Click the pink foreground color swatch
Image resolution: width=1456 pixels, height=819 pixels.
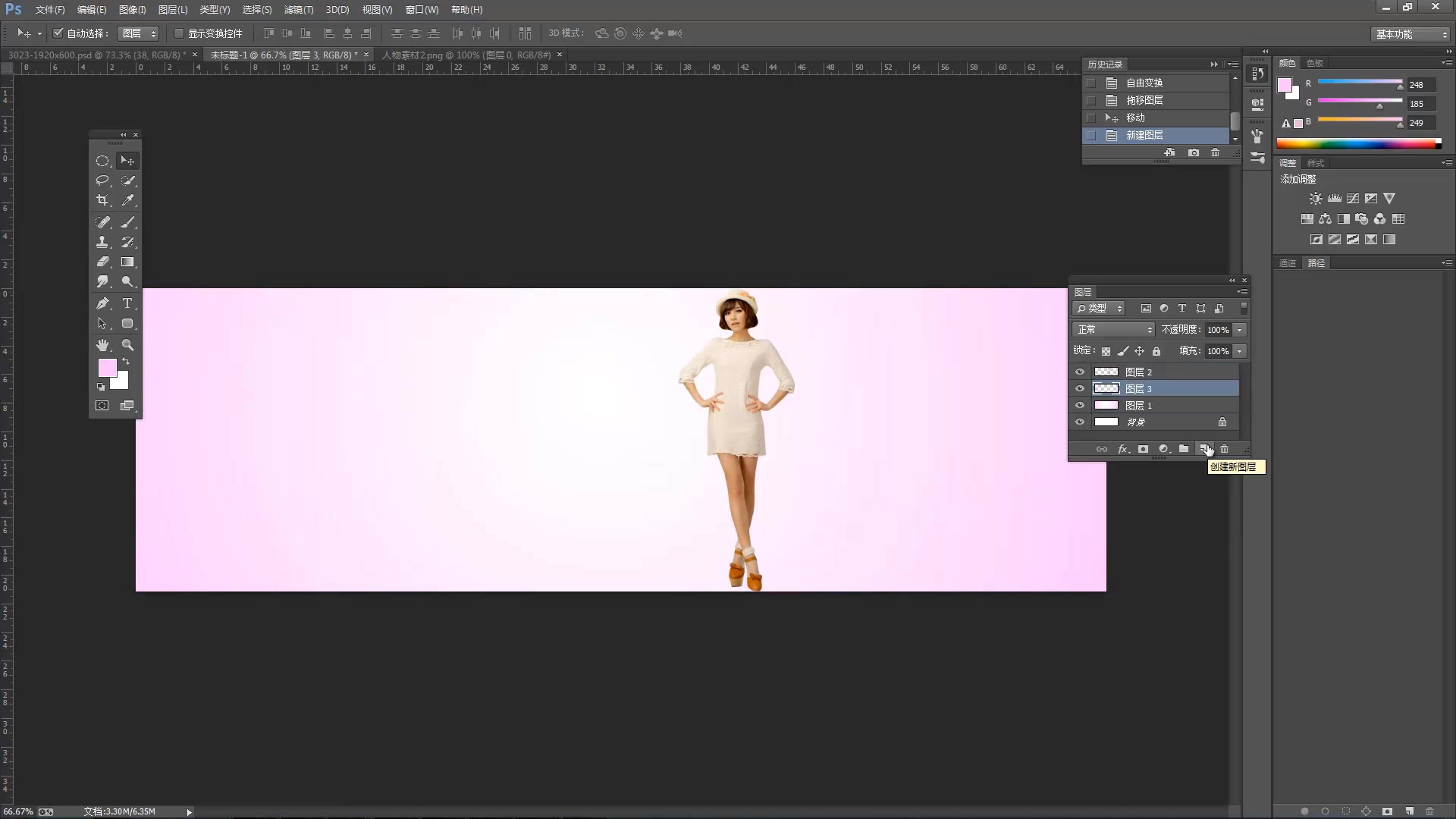click(x=107, y=368)
